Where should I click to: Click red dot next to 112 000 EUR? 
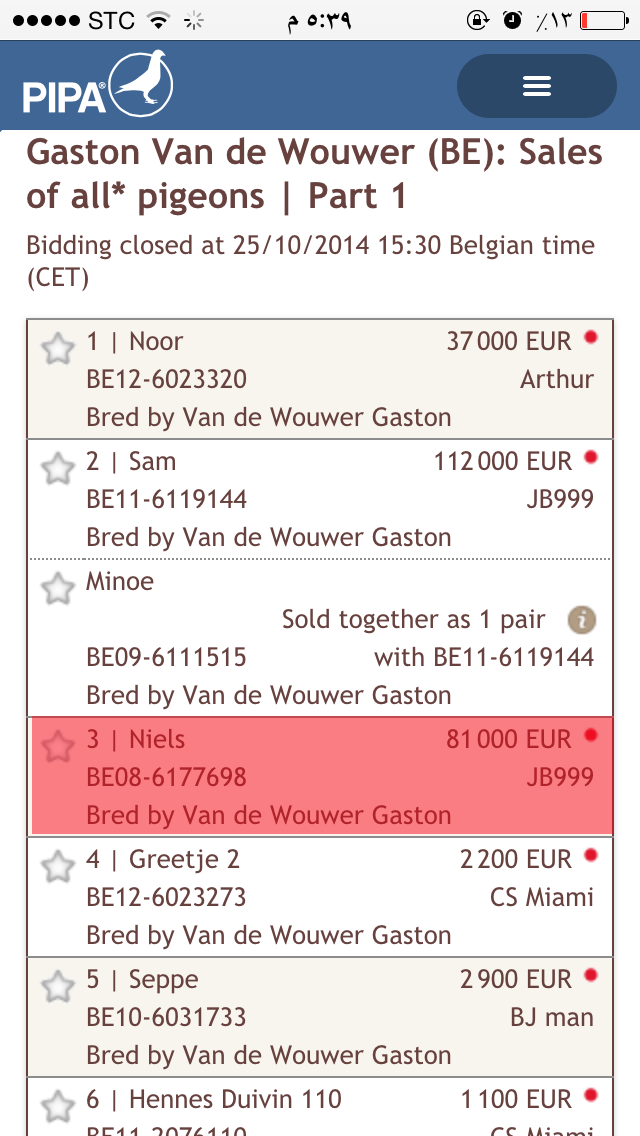(591, 458)
